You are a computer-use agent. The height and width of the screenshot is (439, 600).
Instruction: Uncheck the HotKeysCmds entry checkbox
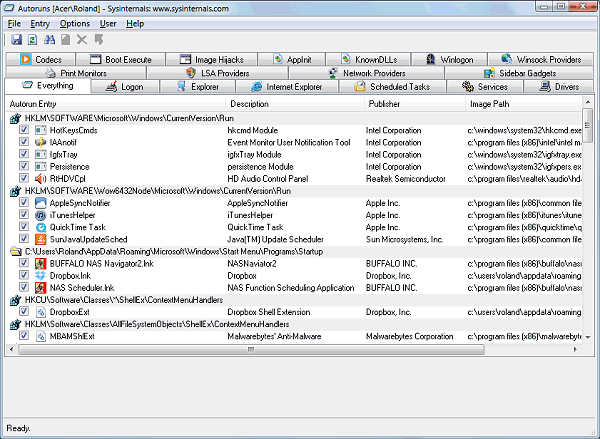pos(24,131)
